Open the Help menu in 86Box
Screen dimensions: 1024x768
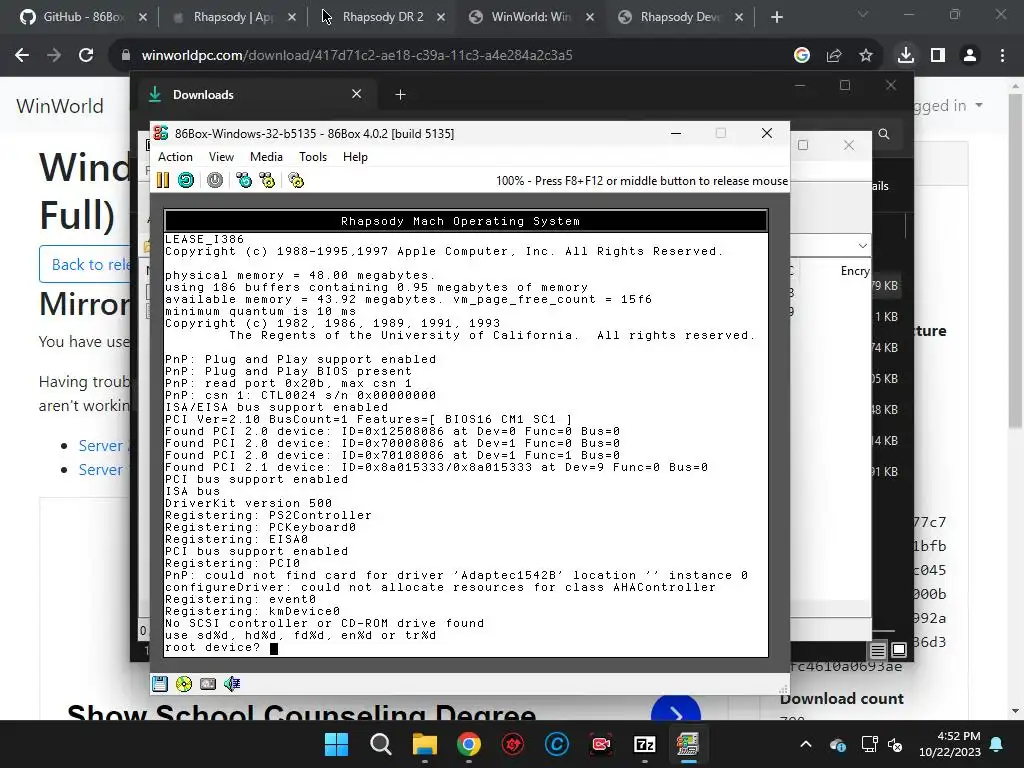point(355,157)
